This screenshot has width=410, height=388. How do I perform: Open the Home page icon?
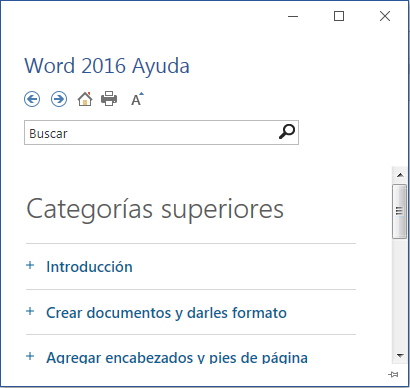pyautogui.click(x=85, y=99)
